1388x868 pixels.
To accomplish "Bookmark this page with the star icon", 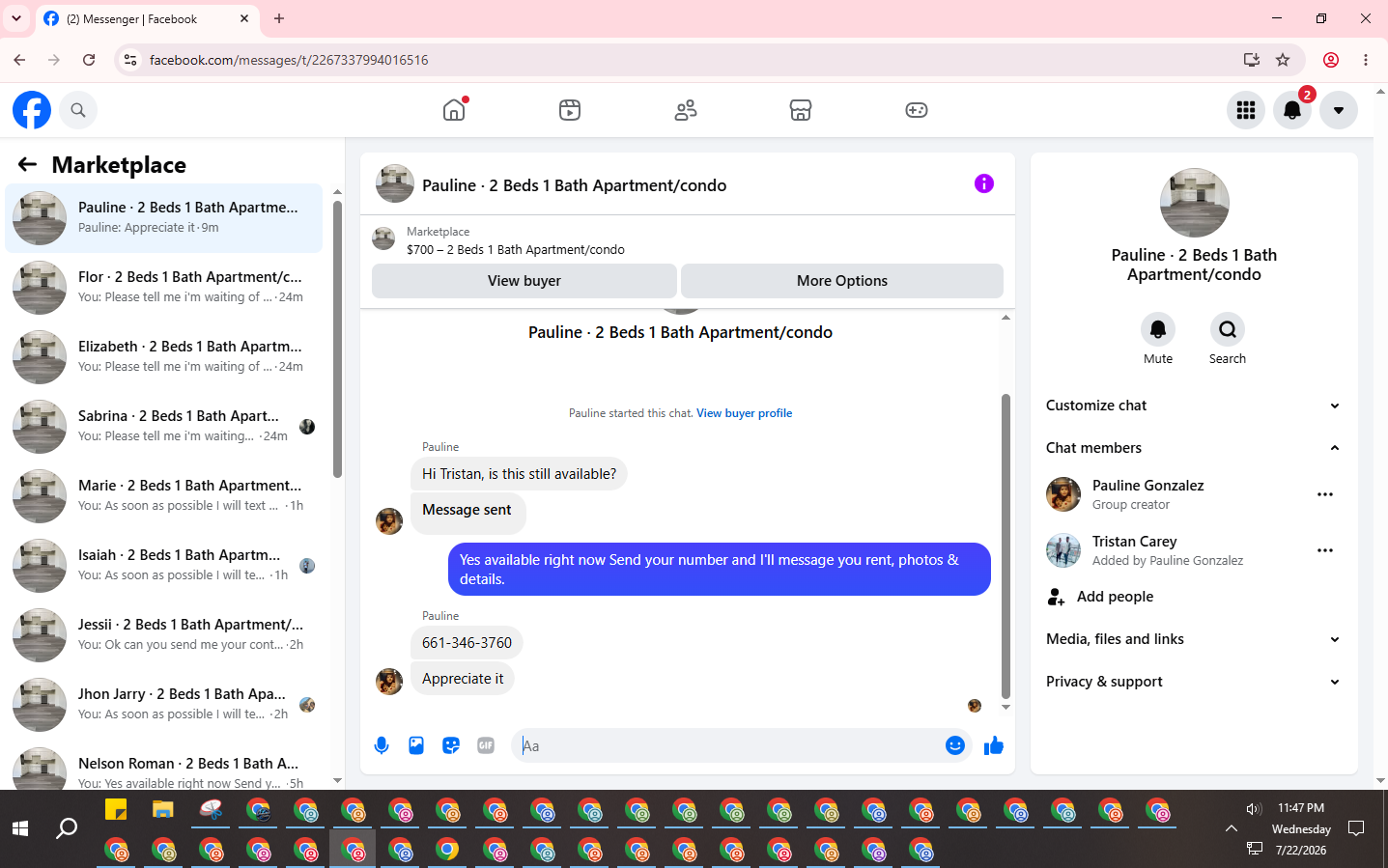I will point(1283,60).
